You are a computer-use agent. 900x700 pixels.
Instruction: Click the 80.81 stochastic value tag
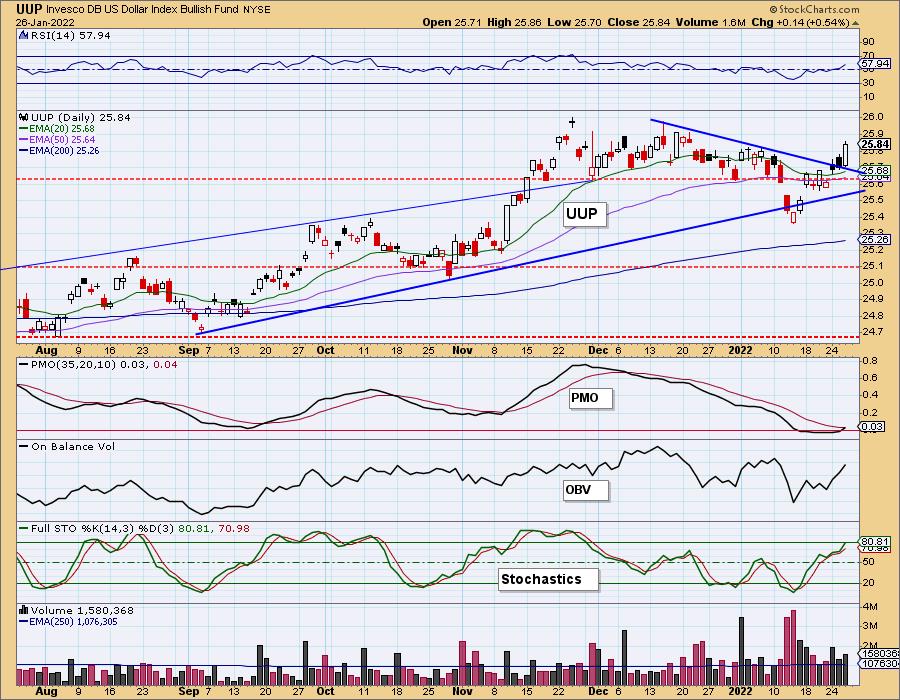pyautogui.click(x=876, y=542)
